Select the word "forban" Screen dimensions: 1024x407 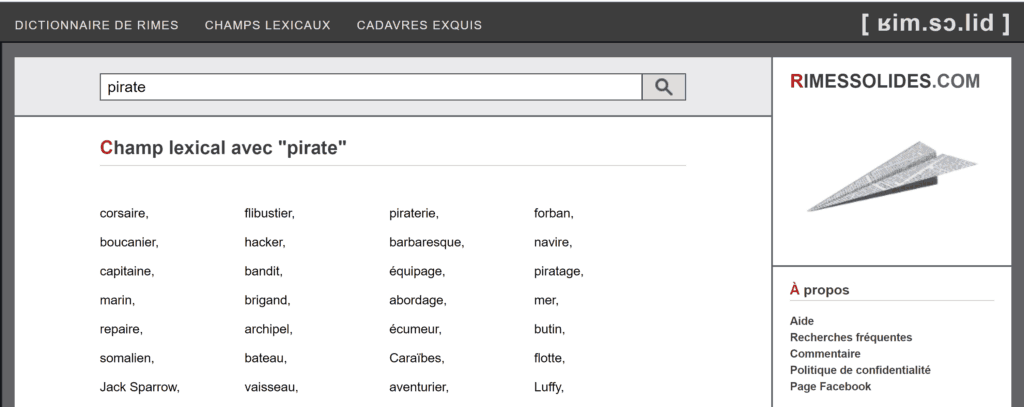pos(552,213)
